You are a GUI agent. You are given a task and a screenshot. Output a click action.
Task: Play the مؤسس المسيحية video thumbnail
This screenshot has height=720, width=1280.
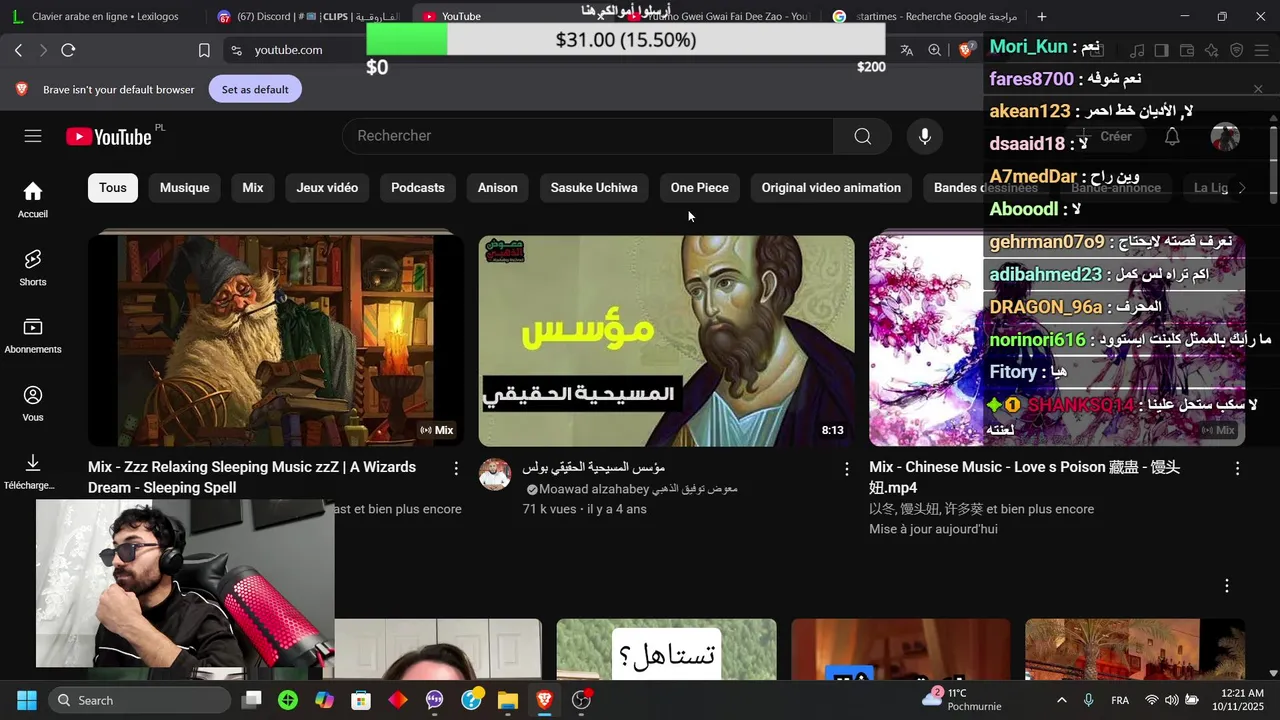[666, 340]
